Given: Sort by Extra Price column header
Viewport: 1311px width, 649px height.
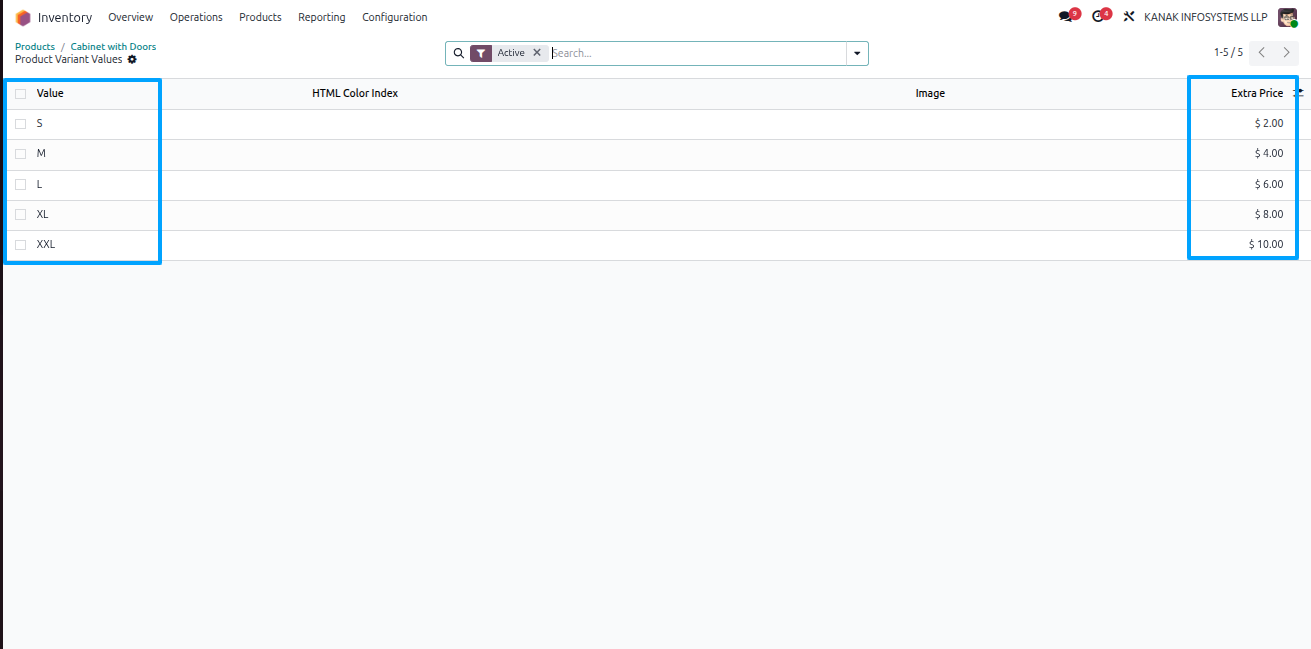Looking at the screenshot, I should click(1257, 93).
